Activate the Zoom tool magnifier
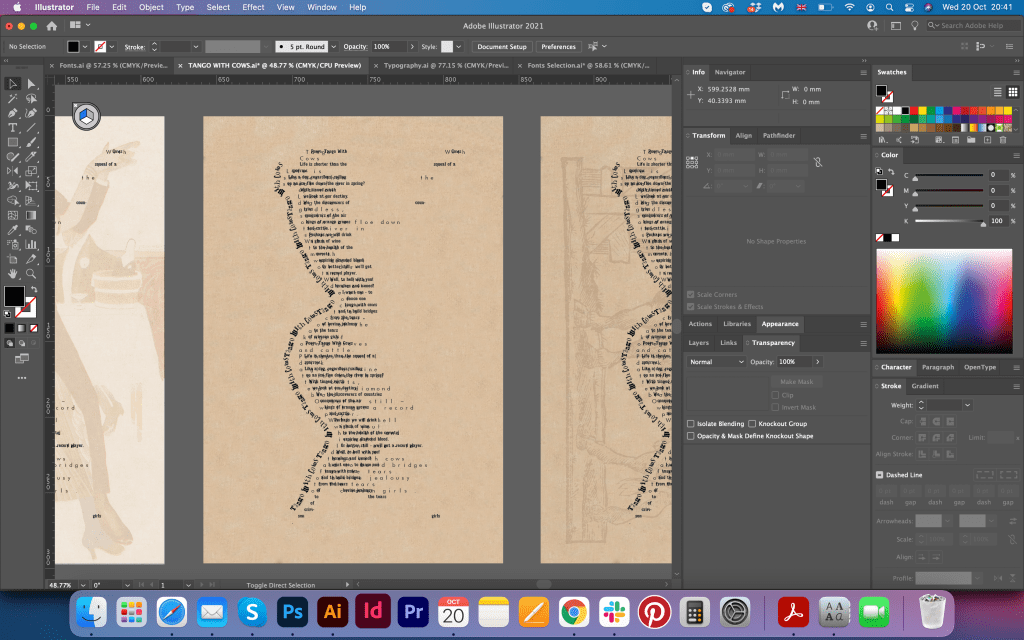 click(32, 273)
